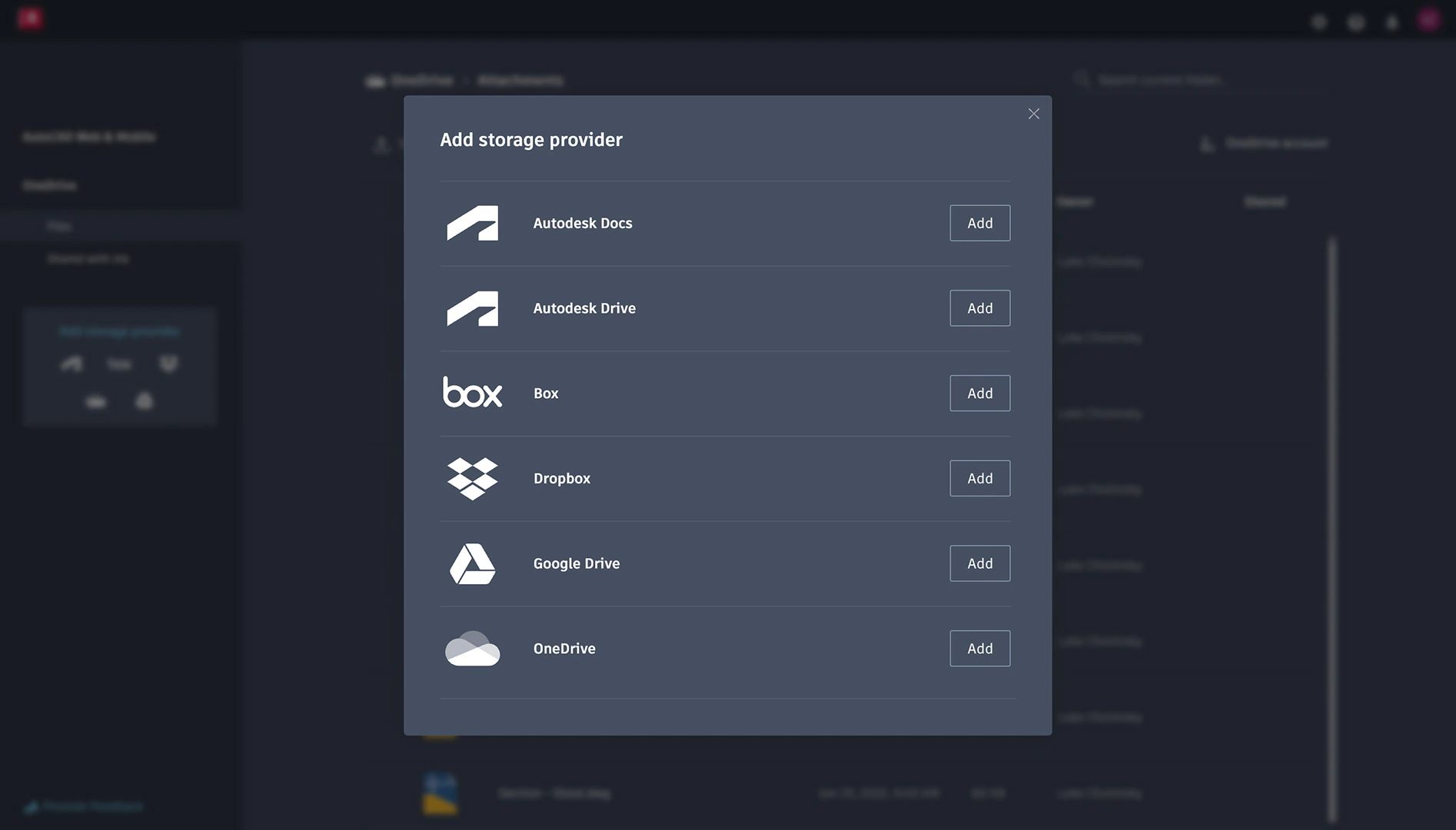Viewport: 1456px width, 830px height.
Task: Open notifications with the bell icon
Action: pos(1391,22)
